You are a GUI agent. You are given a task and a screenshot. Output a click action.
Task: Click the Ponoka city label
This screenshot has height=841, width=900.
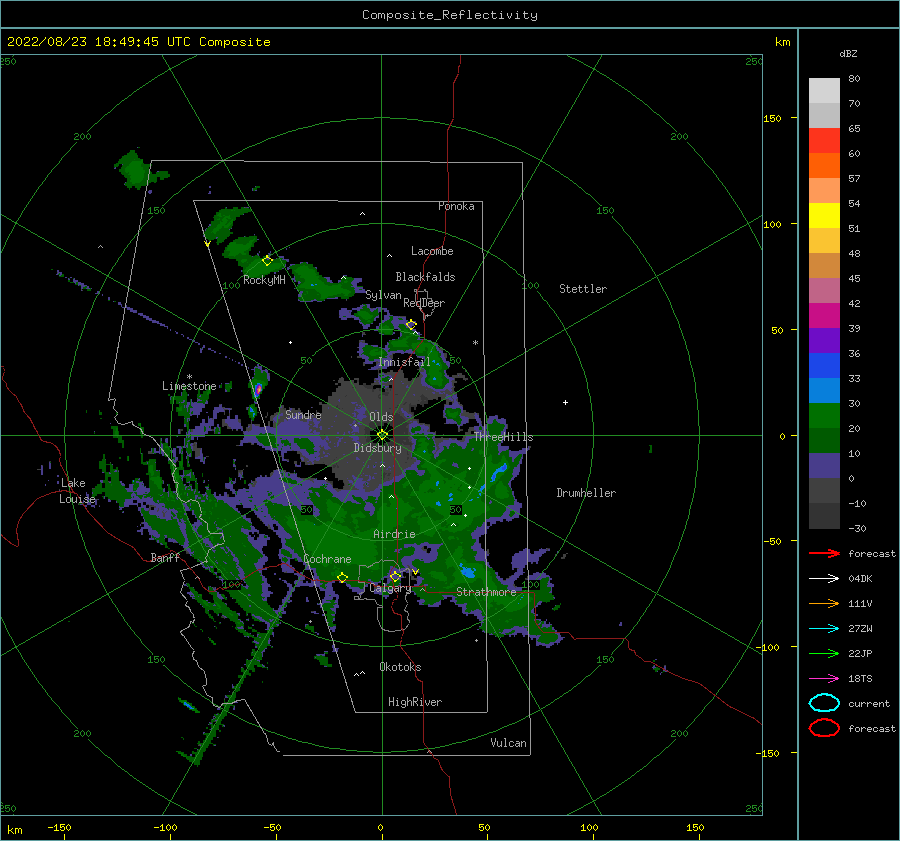click(456, 206)
